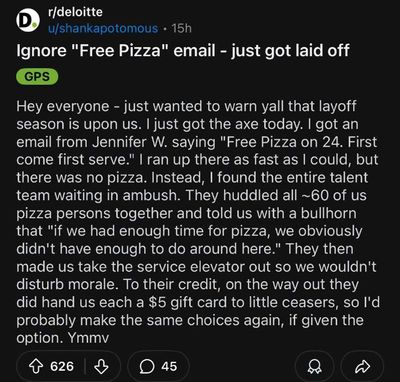Click the "Free Pizza on 24" quoted text

[x=285, y=142]
